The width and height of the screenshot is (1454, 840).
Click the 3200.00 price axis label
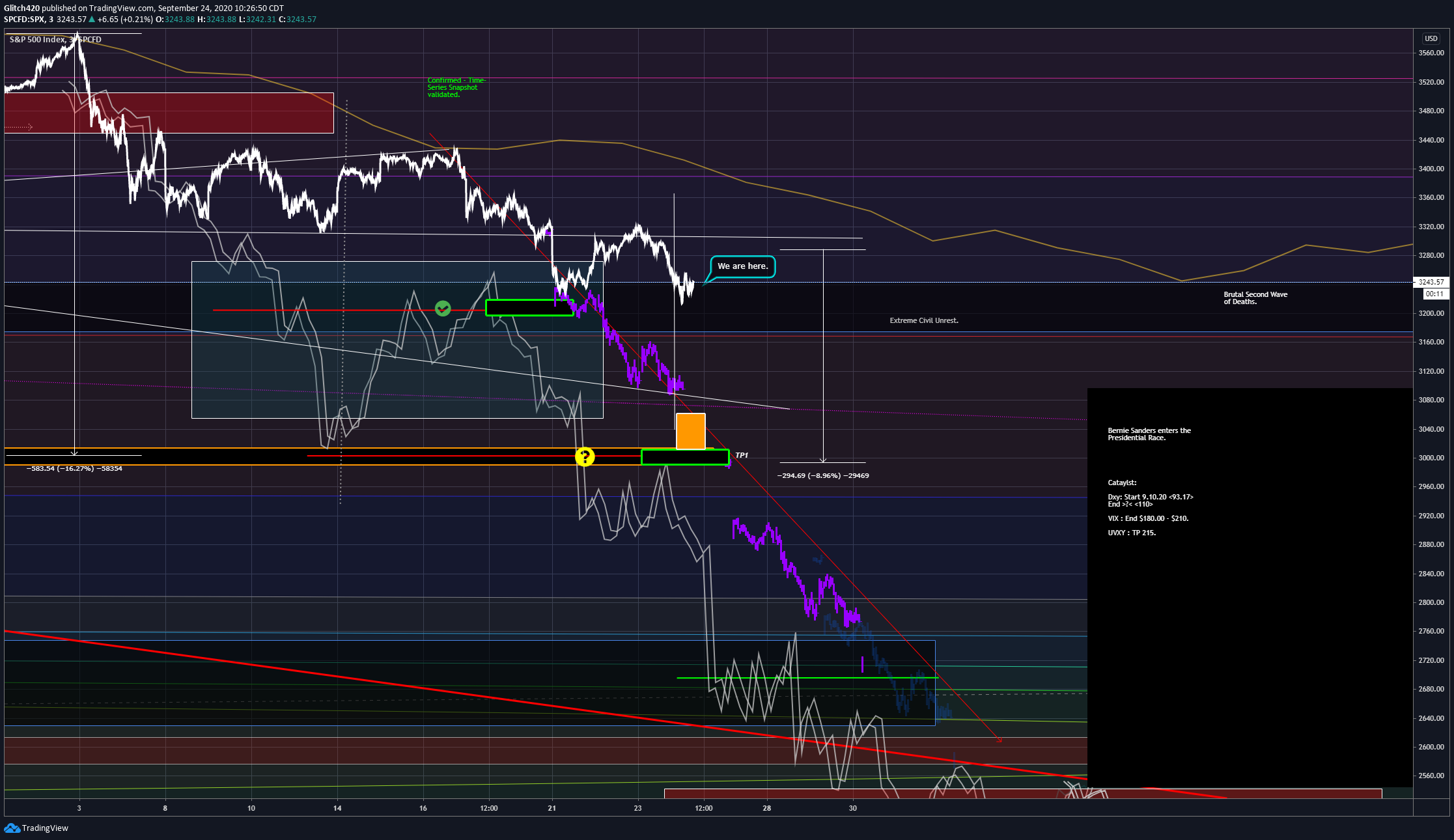click(x=1431, y=313)
